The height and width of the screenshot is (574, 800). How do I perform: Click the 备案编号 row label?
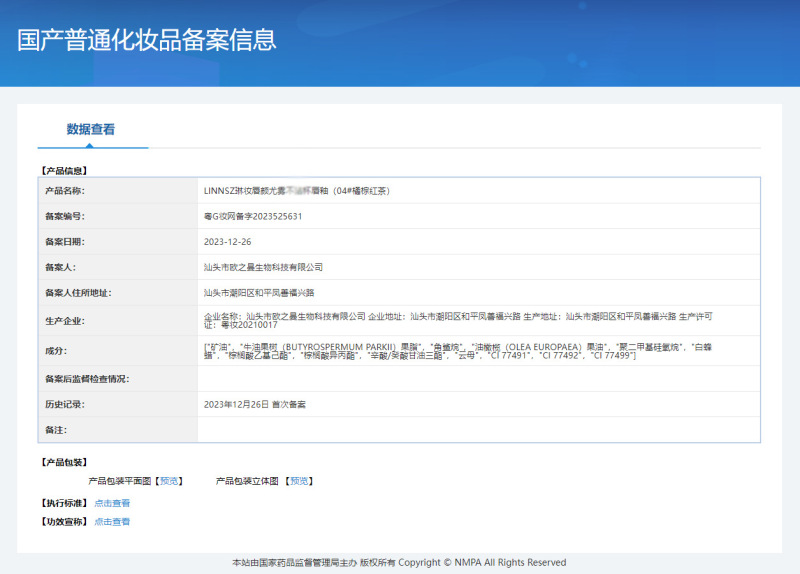tap(65, 216)
